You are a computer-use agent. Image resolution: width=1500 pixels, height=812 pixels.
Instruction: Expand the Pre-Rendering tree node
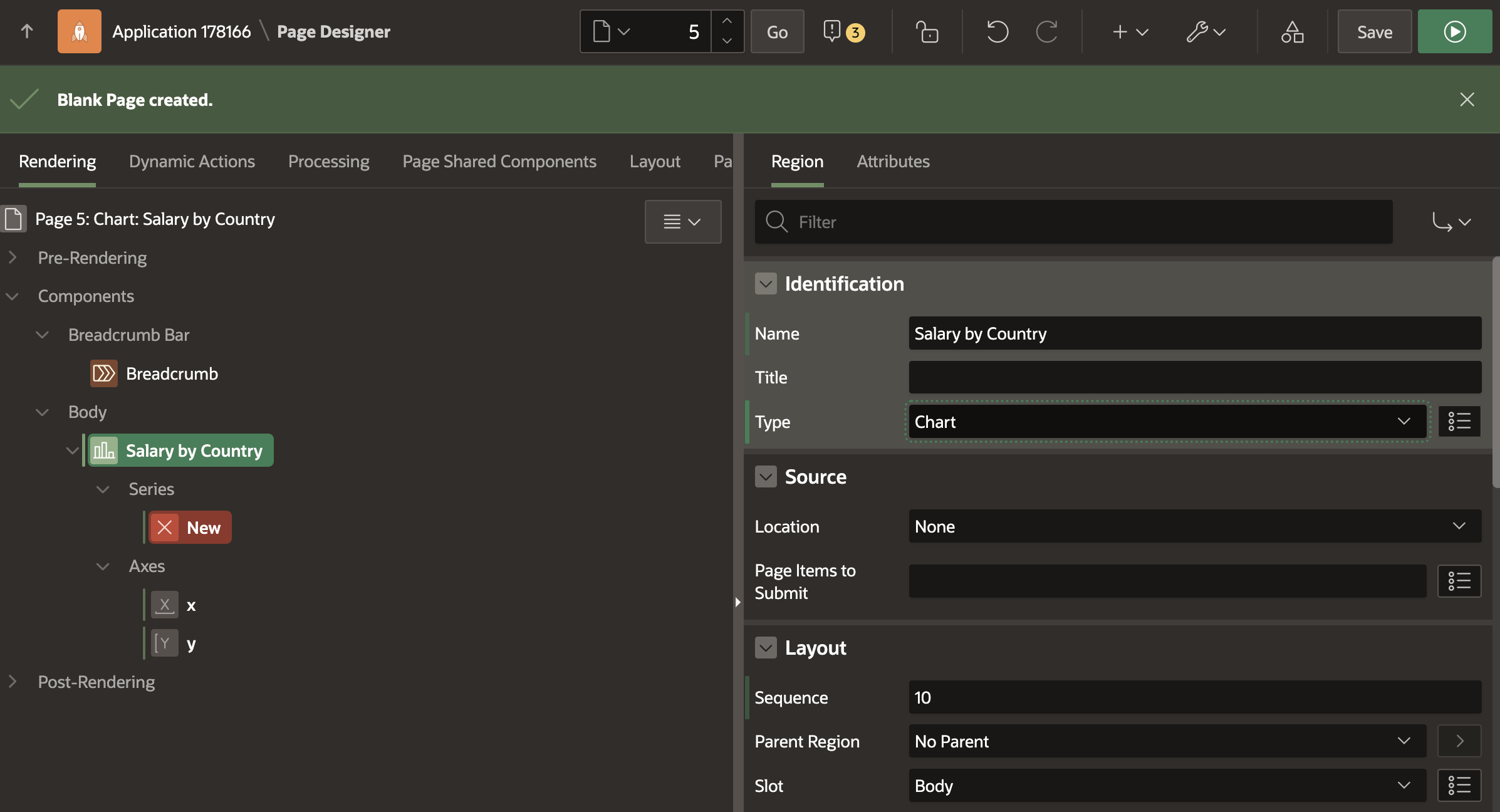(x=13, y=258)
